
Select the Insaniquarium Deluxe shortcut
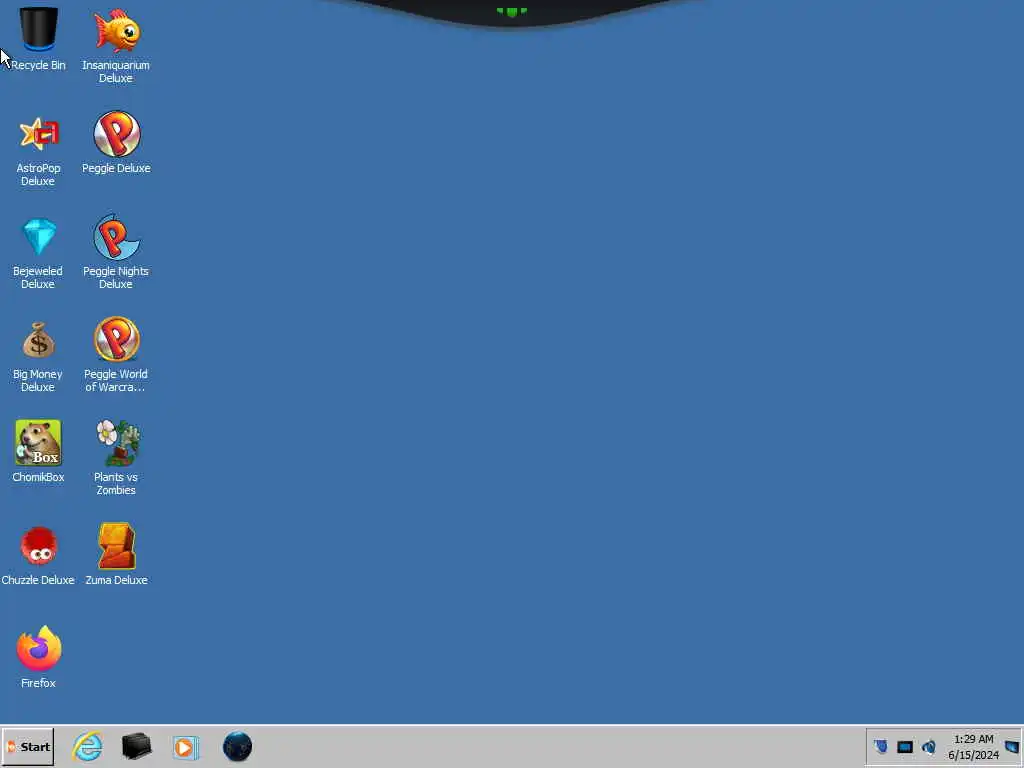[116, 44]
